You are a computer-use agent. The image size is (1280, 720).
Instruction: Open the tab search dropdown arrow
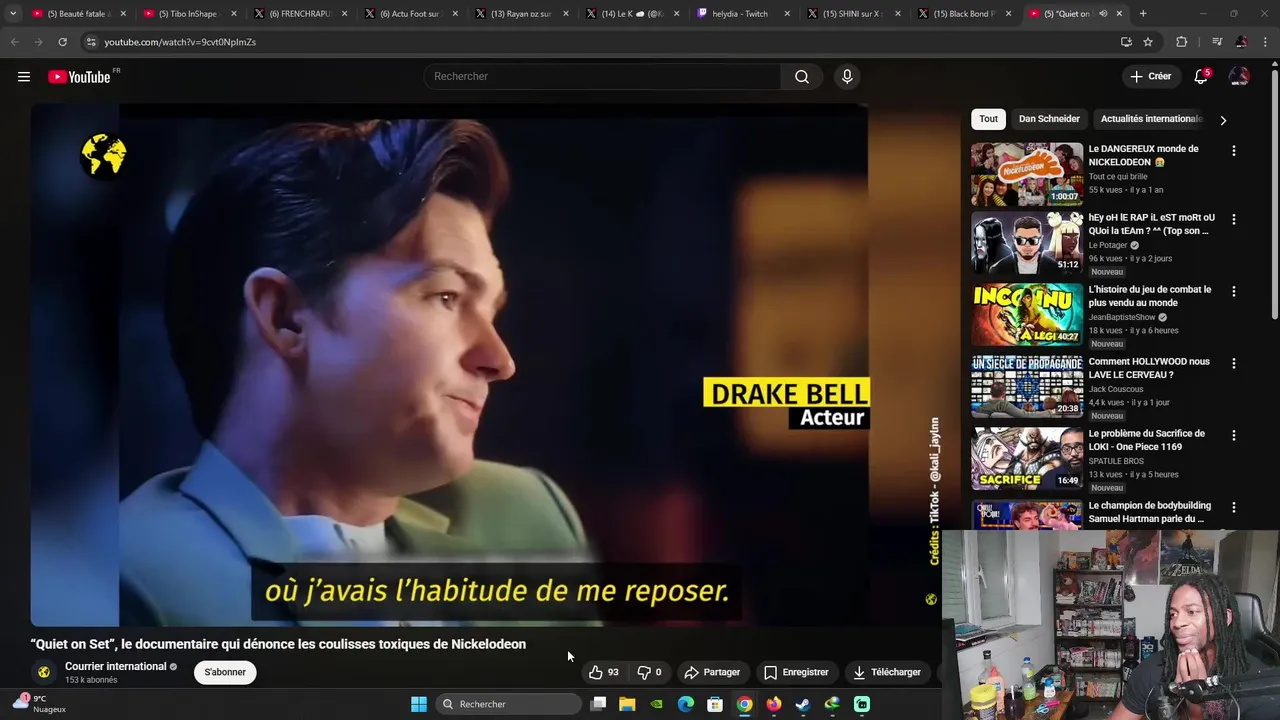[x=13, y=14]
